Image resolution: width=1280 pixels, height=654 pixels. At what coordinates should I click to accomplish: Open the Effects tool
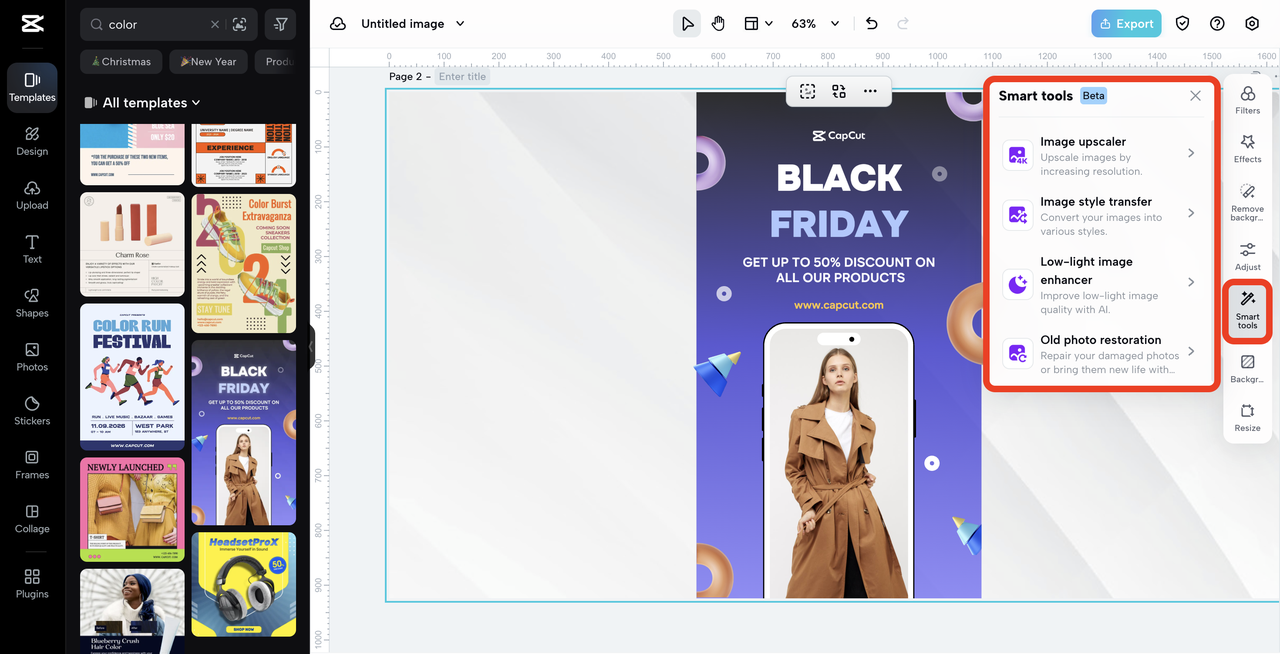coord(1247,148)
